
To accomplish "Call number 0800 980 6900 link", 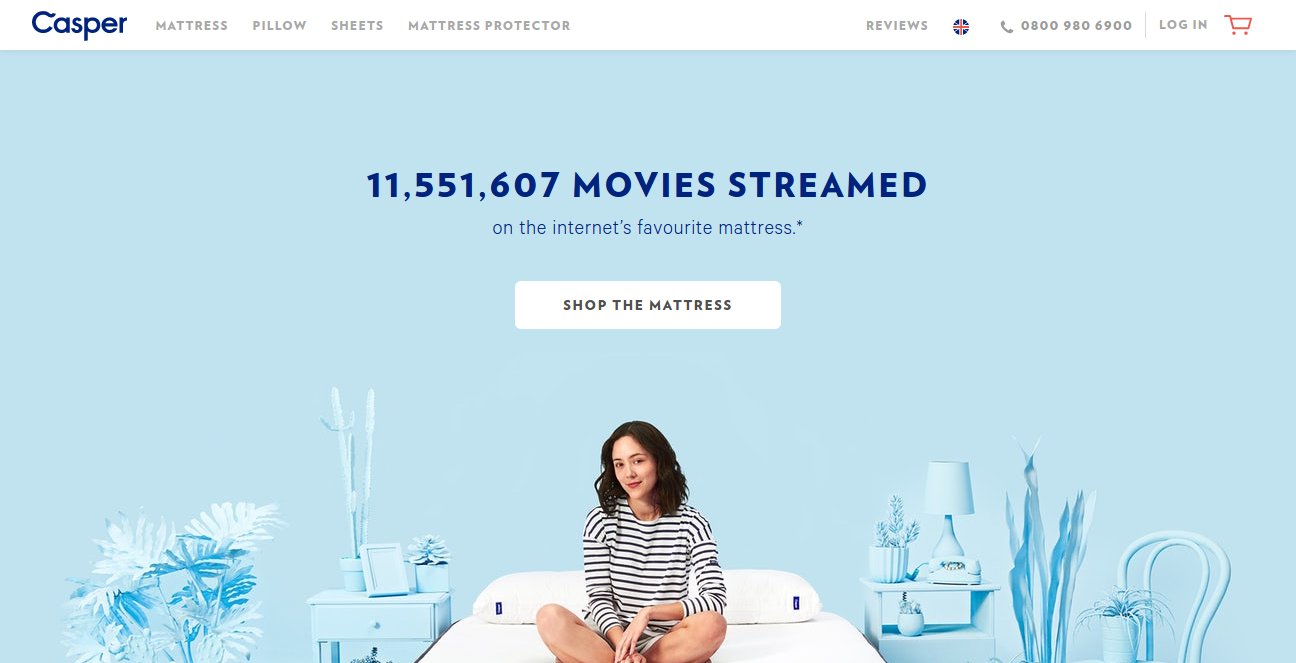I will coord(1076,26).
